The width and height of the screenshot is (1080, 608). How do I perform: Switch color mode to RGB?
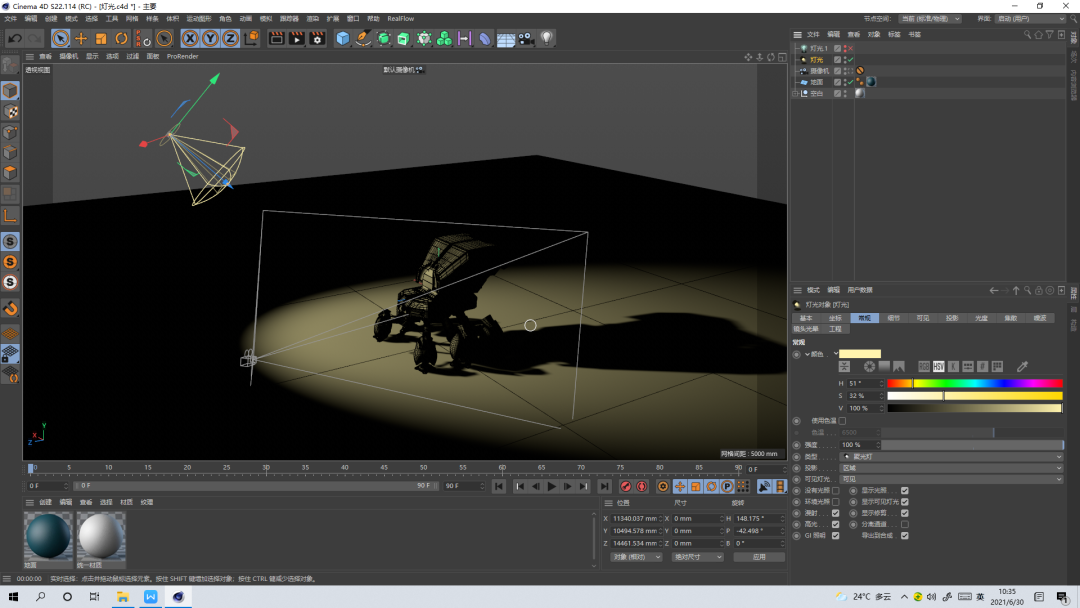tap(924, 366)
